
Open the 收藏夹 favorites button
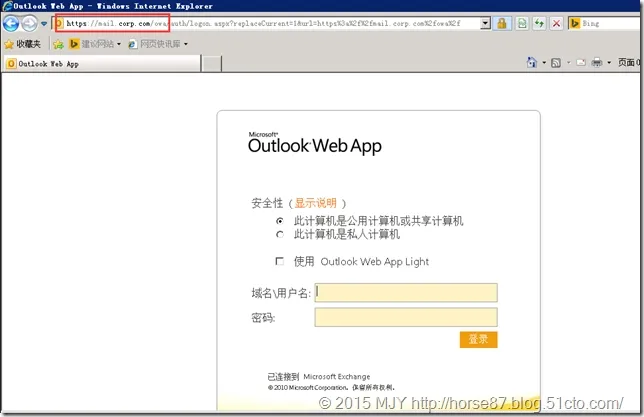pyautogui.click(x=23, y=44)
